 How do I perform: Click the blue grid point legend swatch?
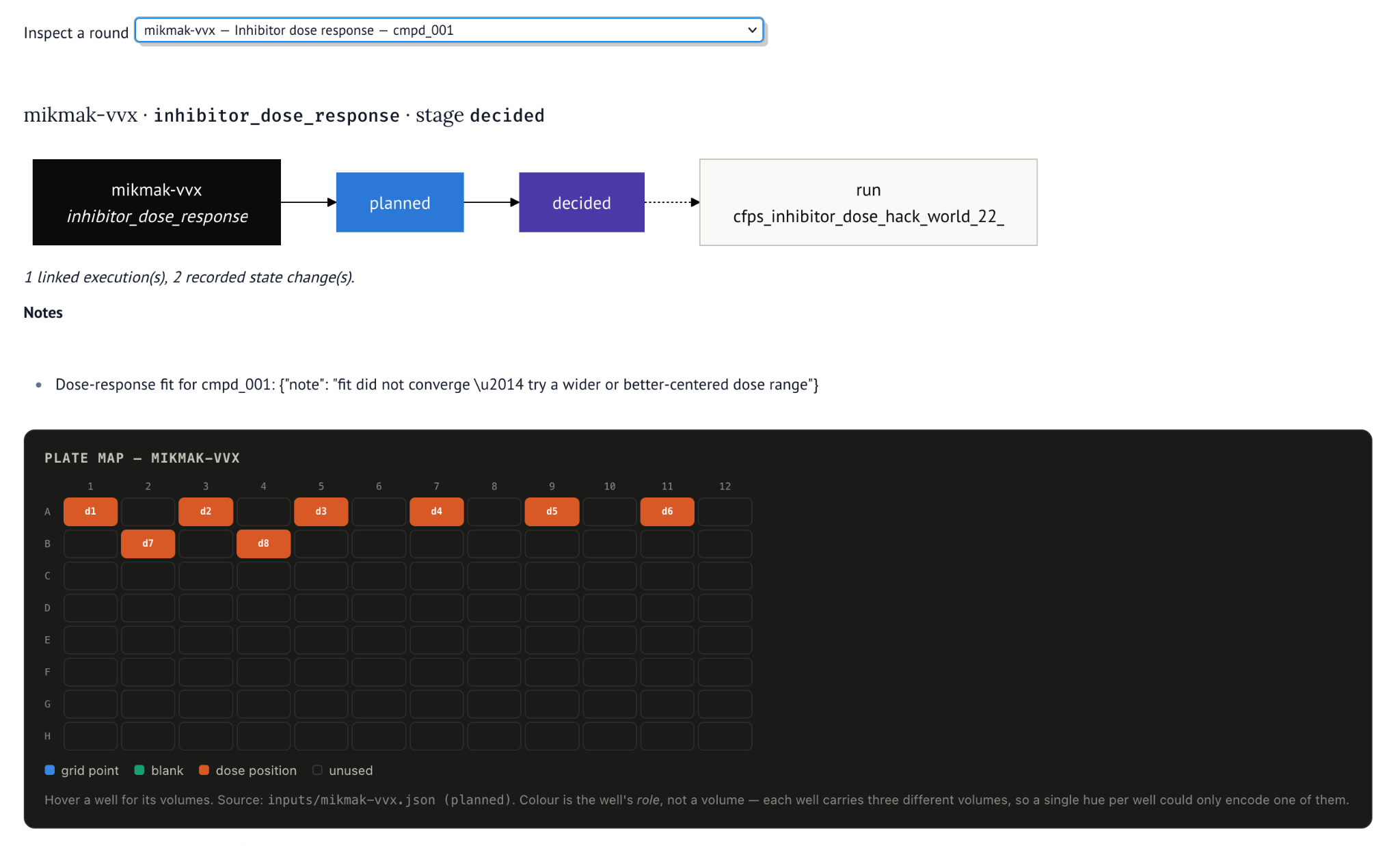pos(50,770)
